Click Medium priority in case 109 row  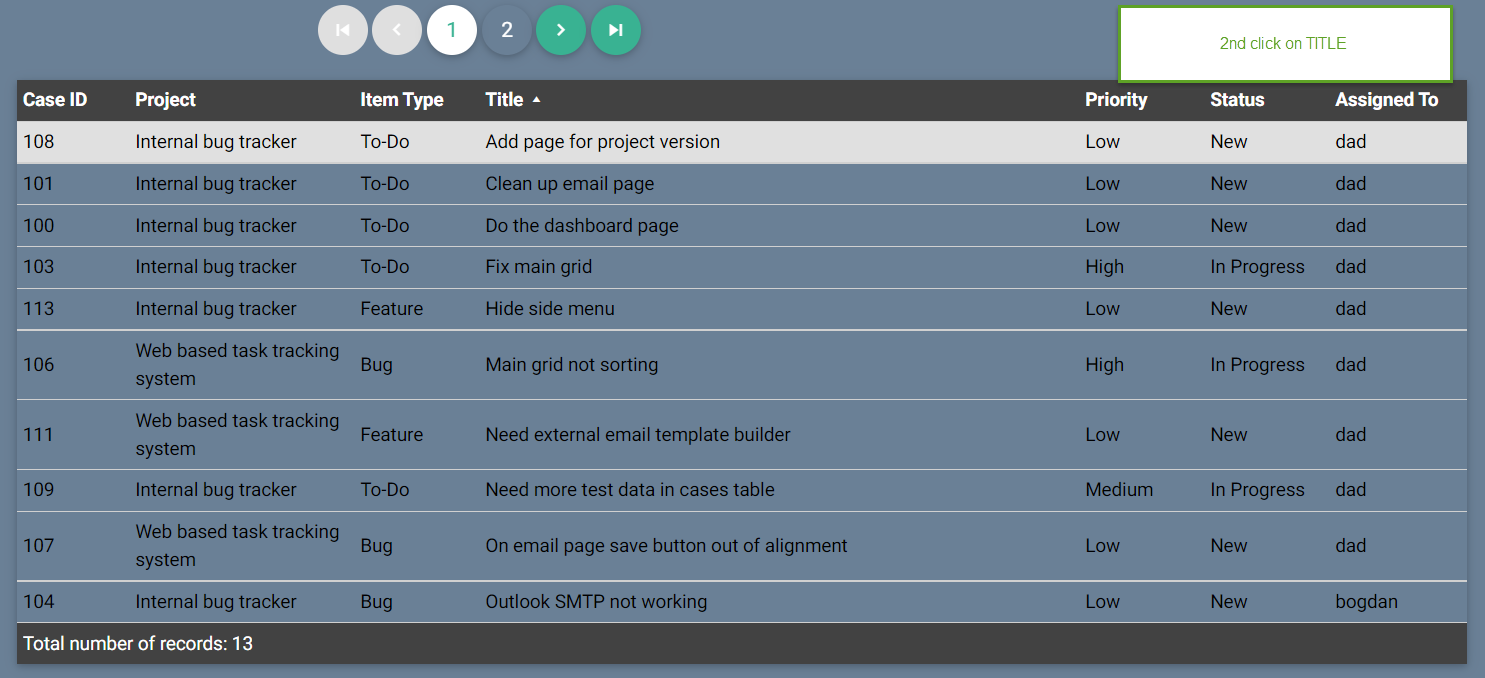(x=1119, y=490)
